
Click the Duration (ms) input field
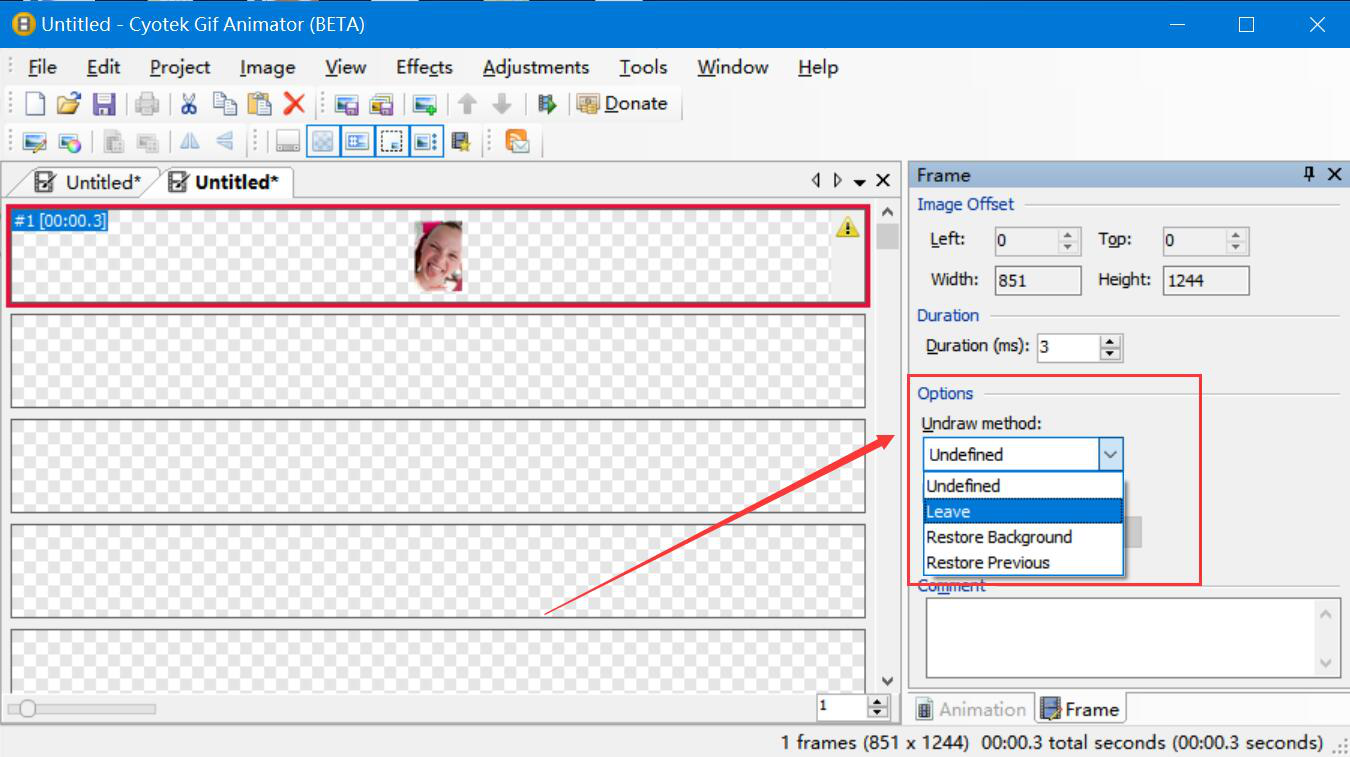click(x=1069, y=347)
